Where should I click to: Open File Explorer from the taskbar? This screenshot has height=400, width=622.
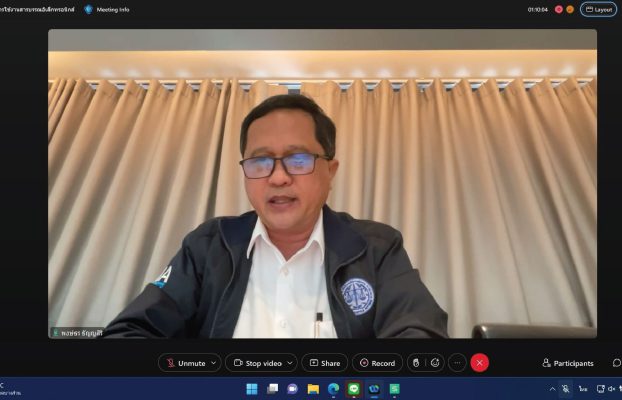[313, 389]
